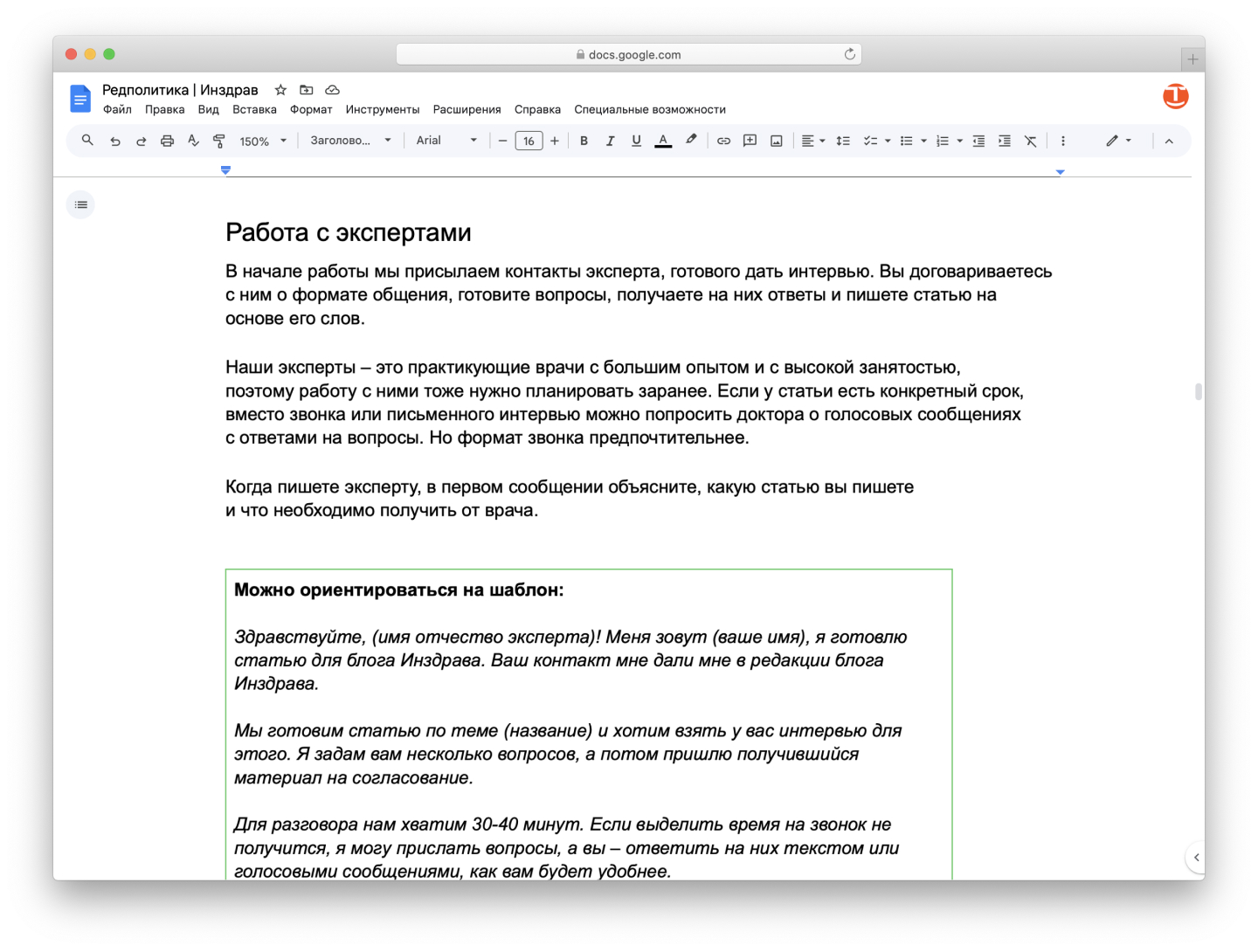Click the paint format roller icon
Image resolution: width=1258 pixels, height=952 pixels.
[x=219, y=141]
